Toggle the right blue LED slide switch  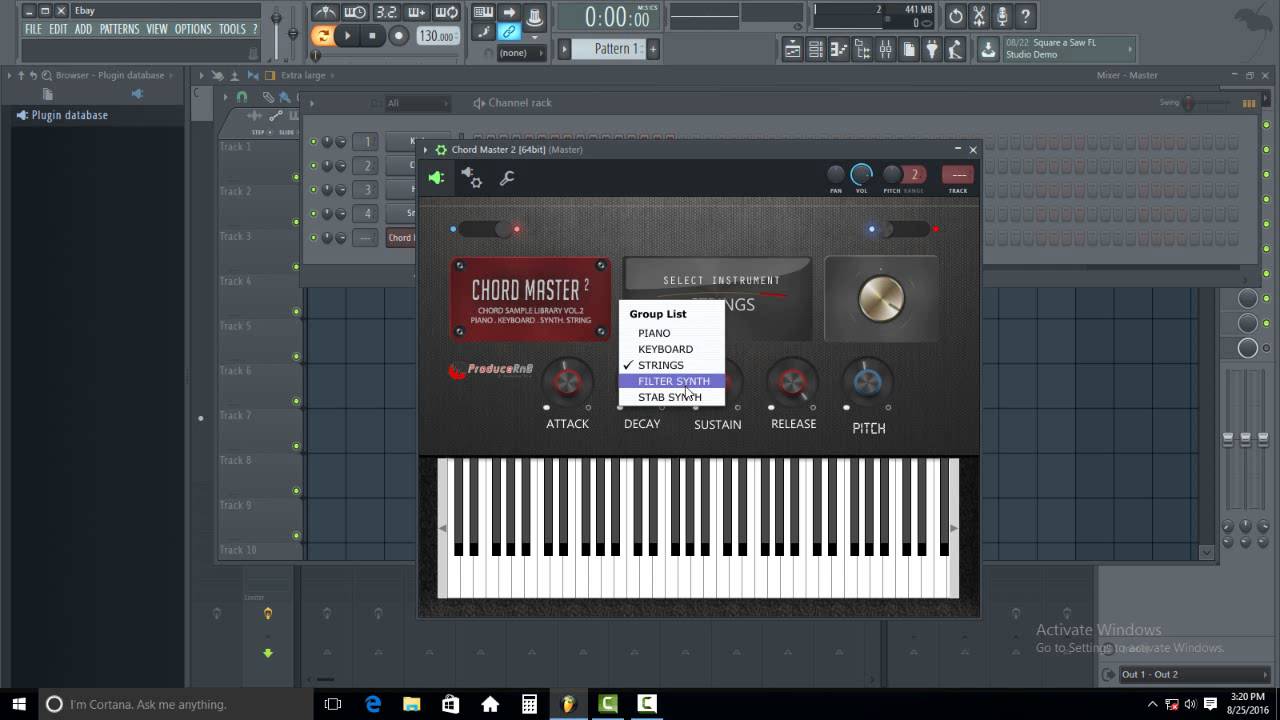click(x=903, y=229)
